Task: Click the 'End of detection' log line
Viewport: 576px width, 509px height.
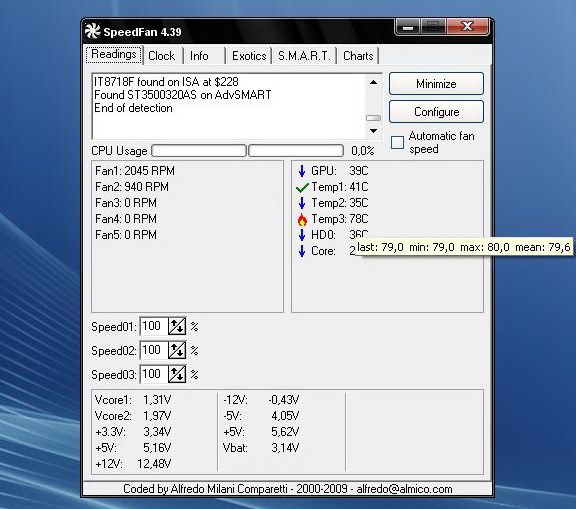Action: click(x=133, y=108)
